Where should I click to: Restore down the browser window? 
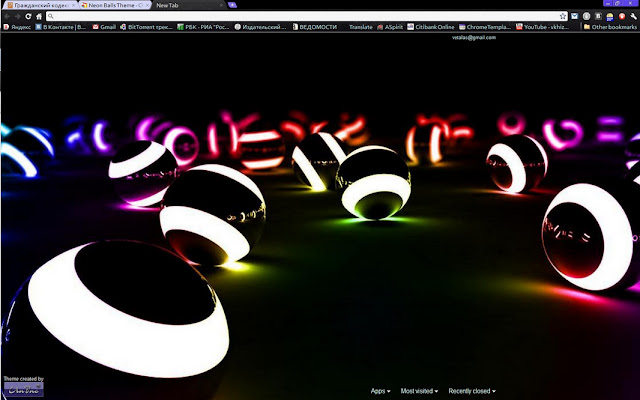click(618, 3)
